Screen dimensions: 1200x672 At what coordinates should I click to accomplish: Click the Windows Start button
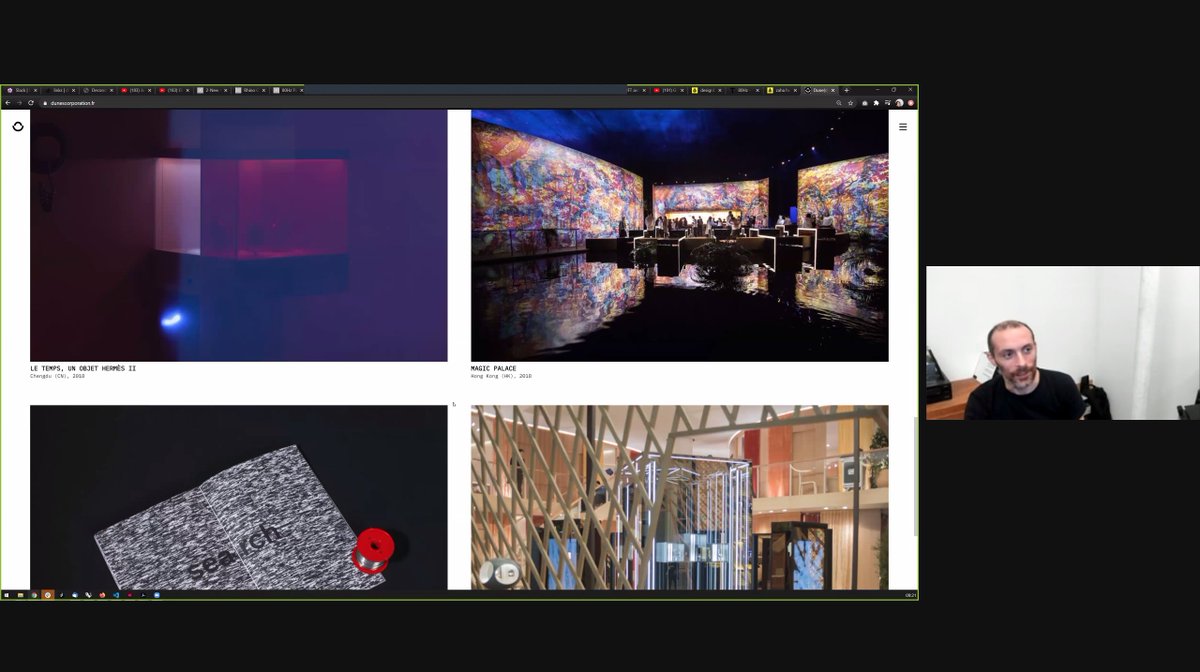pos(7,595)
